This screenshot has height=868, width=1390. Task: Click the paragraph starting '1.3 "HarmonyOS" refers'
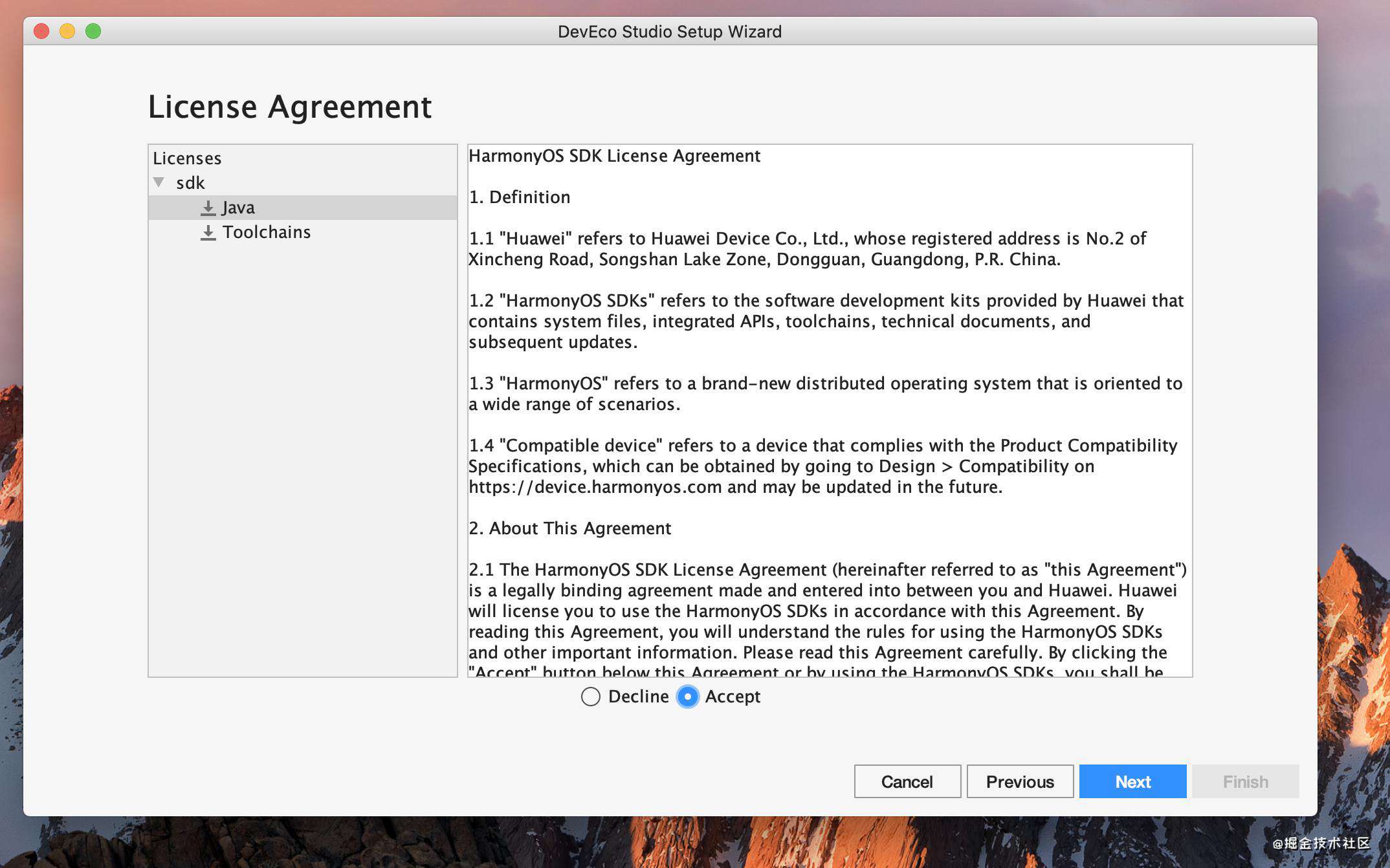pos(826,394)
